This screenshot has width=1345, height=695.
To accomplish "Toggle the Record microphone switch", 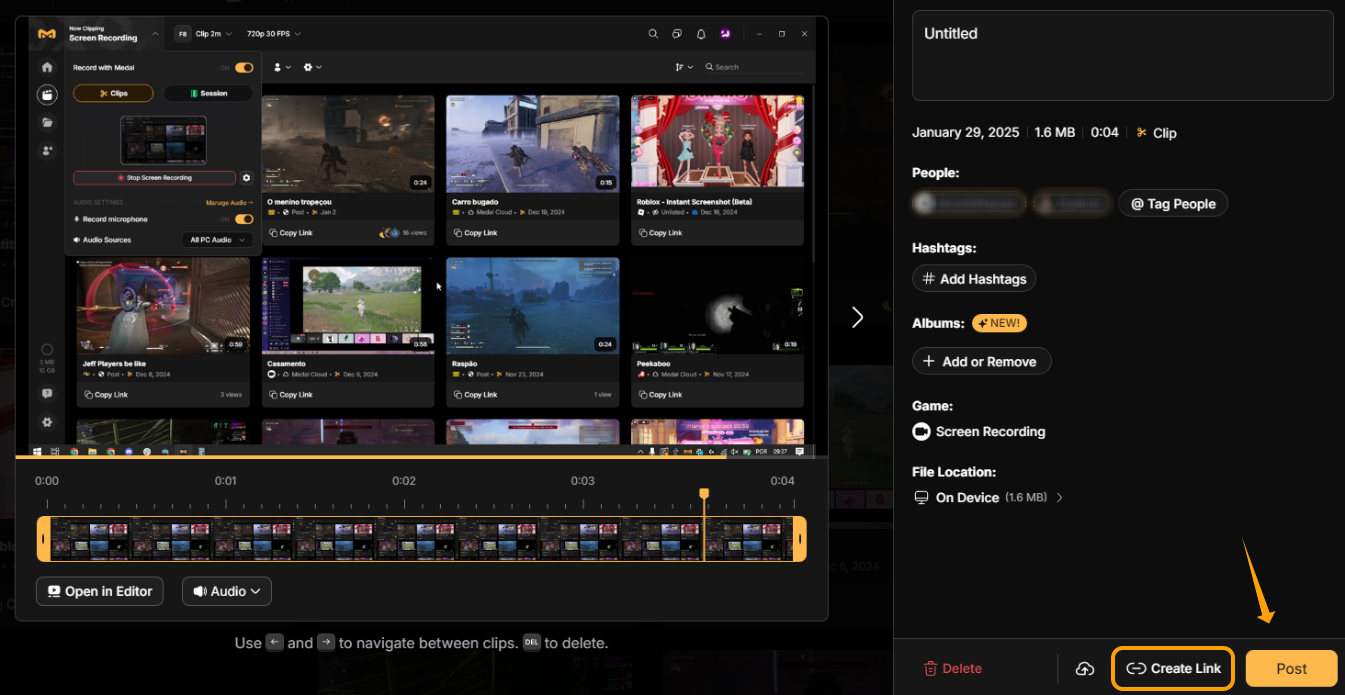I will point(244,219).
